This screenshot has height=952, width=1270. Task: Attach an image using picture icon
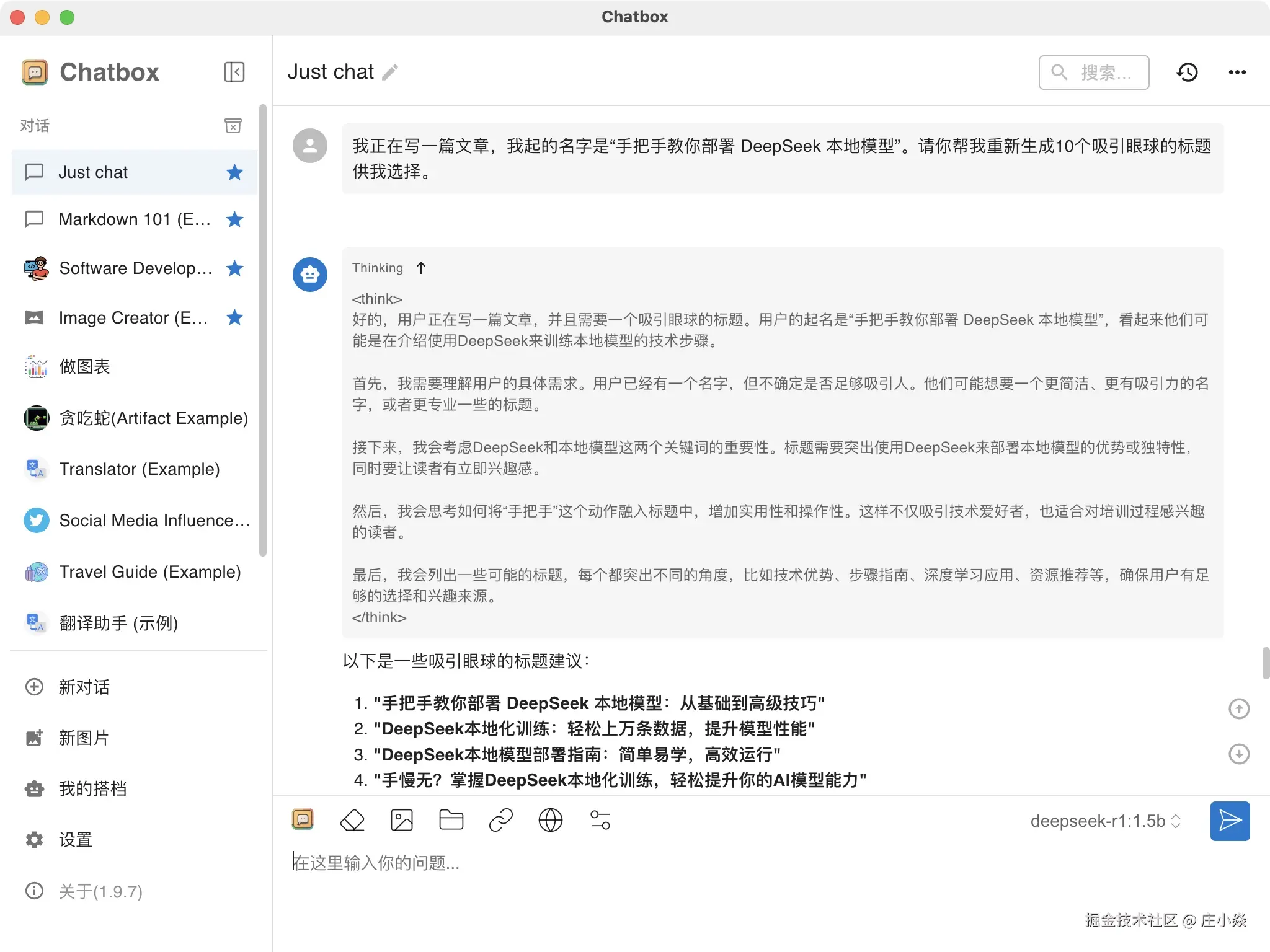click(401, 821)
